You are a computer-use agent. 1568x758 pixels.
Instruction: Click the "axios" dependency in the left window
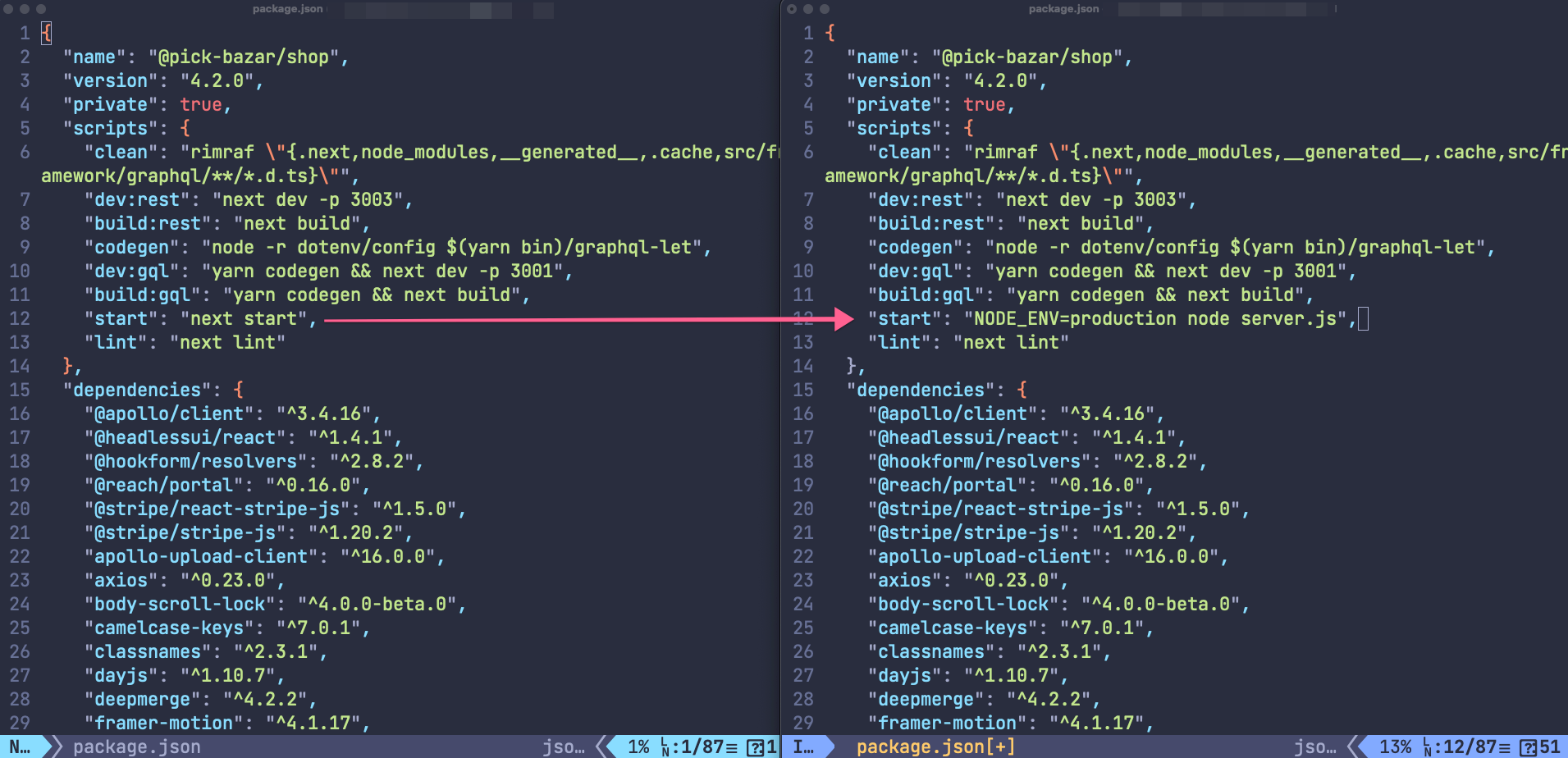coord(121,580)
